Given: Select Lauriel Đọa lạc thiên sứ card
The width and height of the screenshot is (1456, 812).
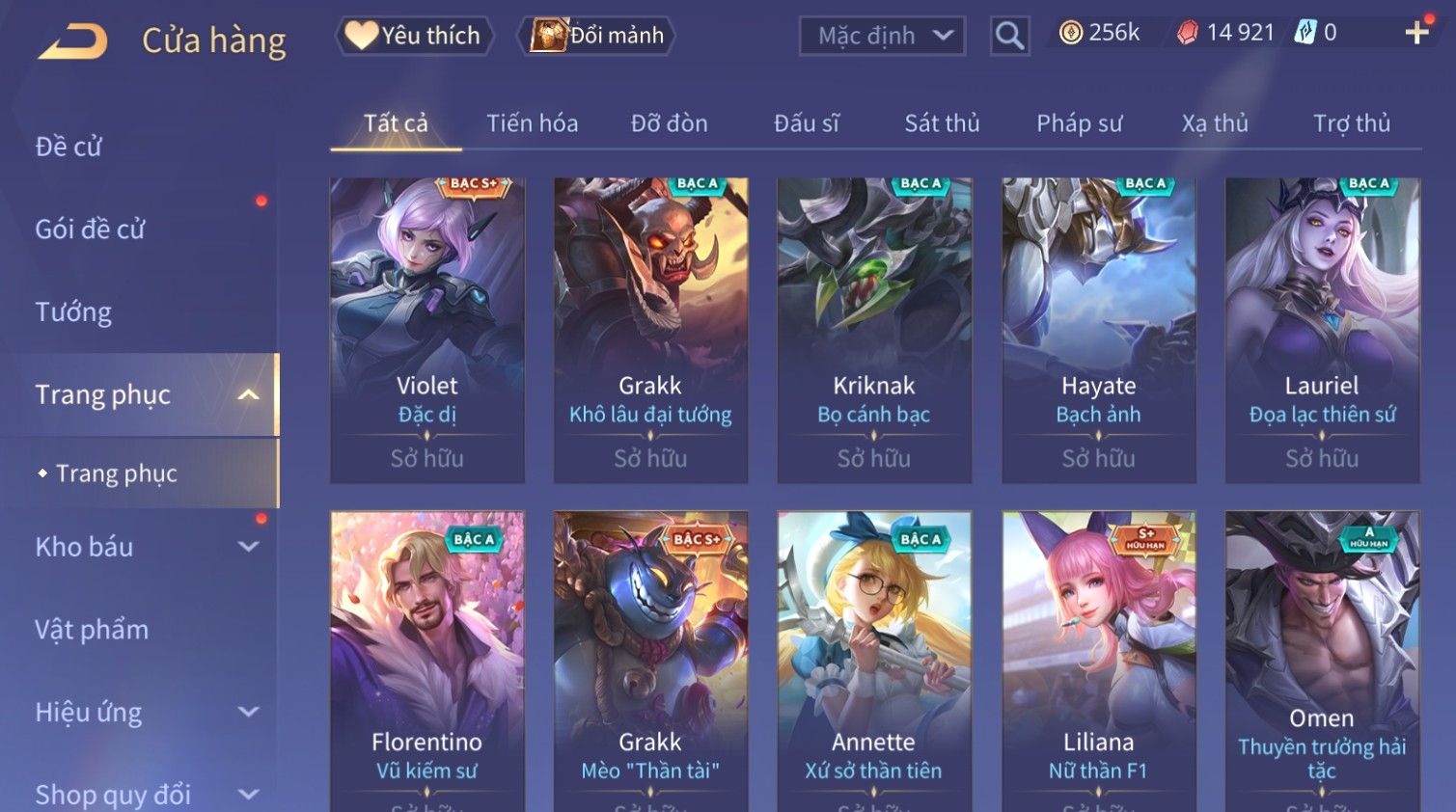Looking at the screenshot, I should (1322, 330).
